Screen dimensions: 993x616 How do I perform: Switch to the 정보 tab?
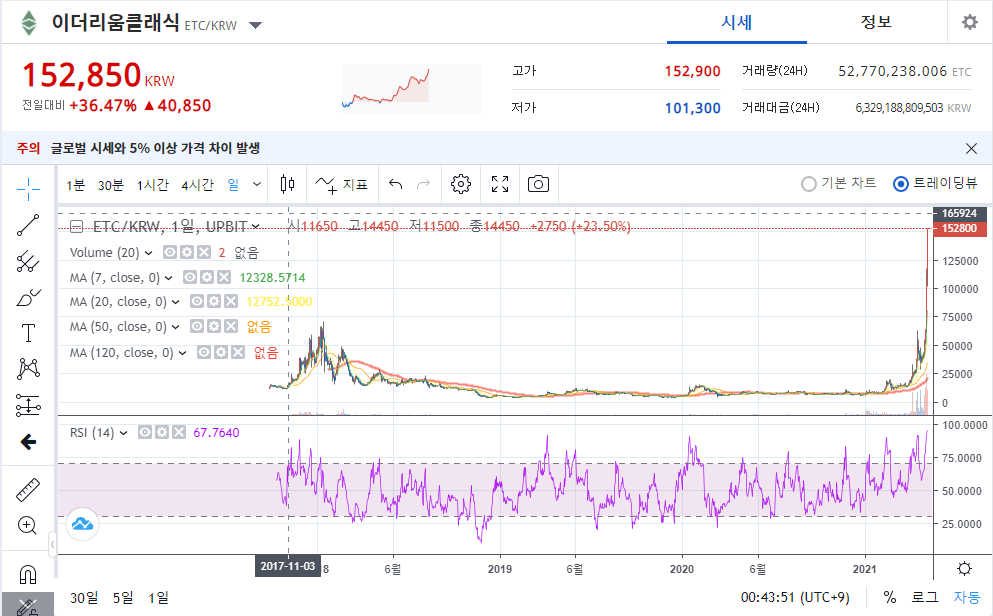[x=876, y=23]
